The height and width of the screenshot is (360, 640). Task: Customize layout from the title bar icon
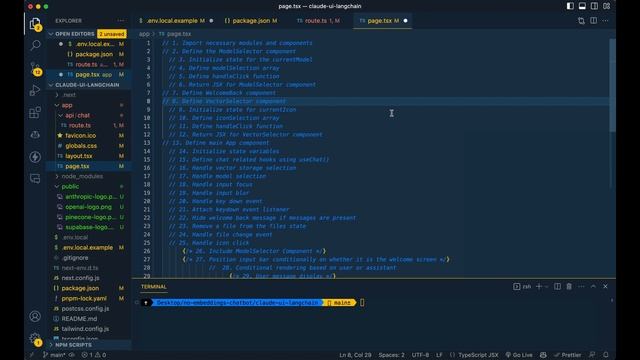607,6
